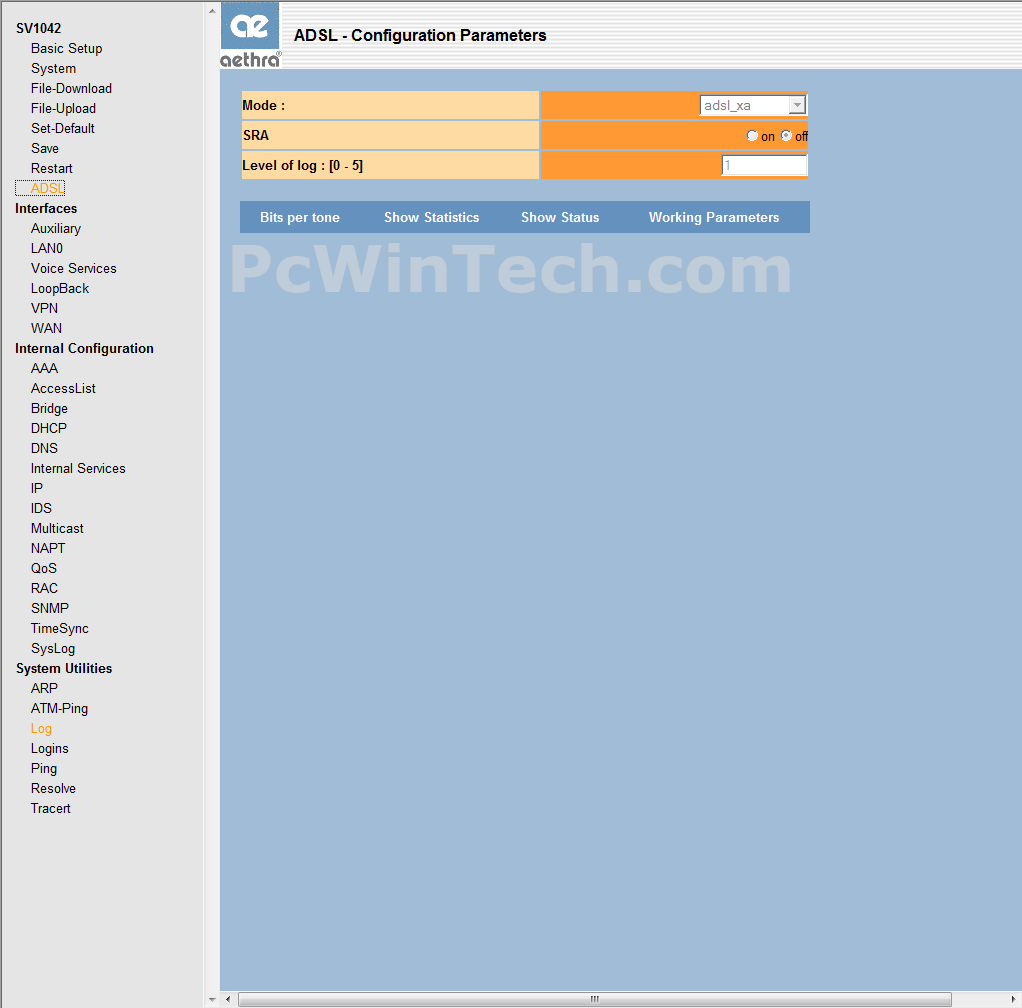Open the DHCP configuration link
Viewport: 1022px width, 1008px height.
pyautogui.click(x=49, y=428)
